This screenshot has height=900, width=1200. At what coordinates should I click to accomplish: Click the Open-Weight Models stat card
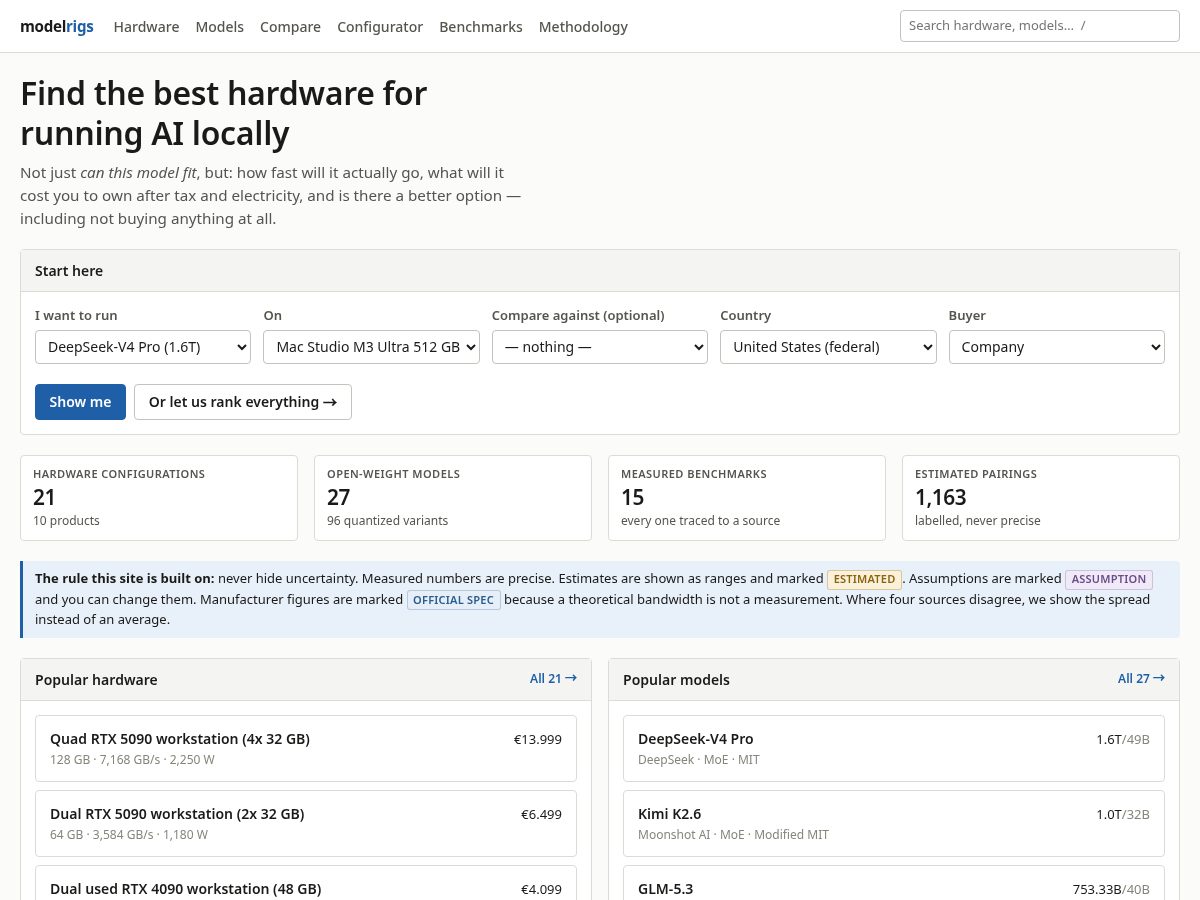pos(453,498)
